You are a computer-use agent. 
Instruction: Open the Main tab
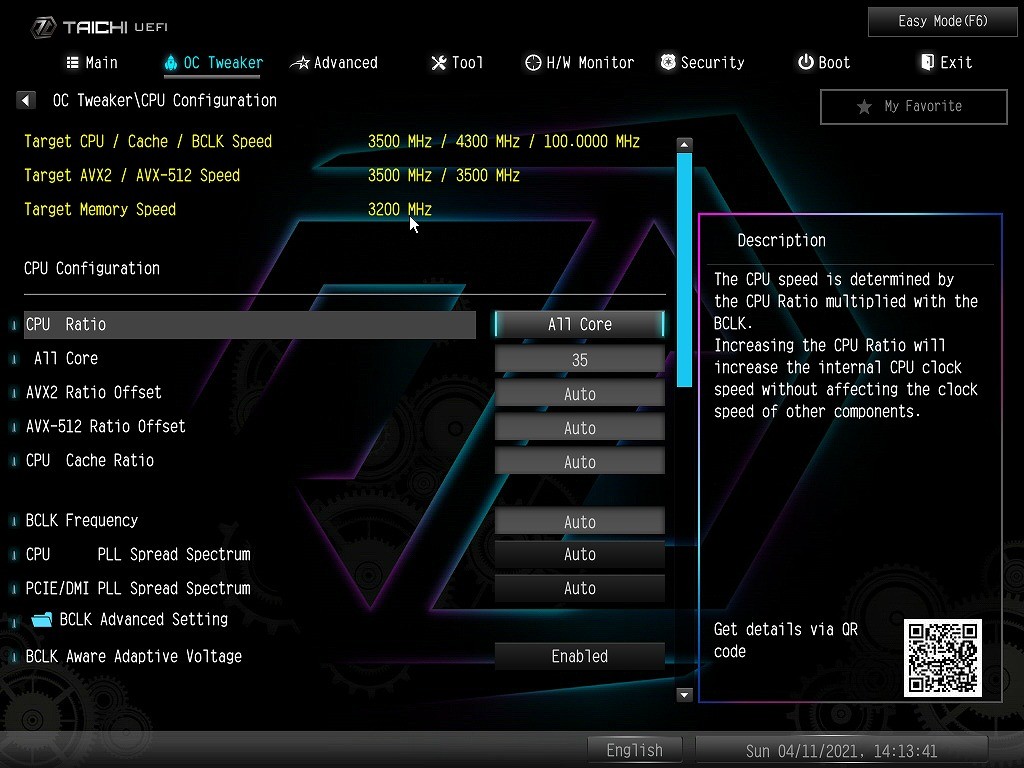pos(92,63)
